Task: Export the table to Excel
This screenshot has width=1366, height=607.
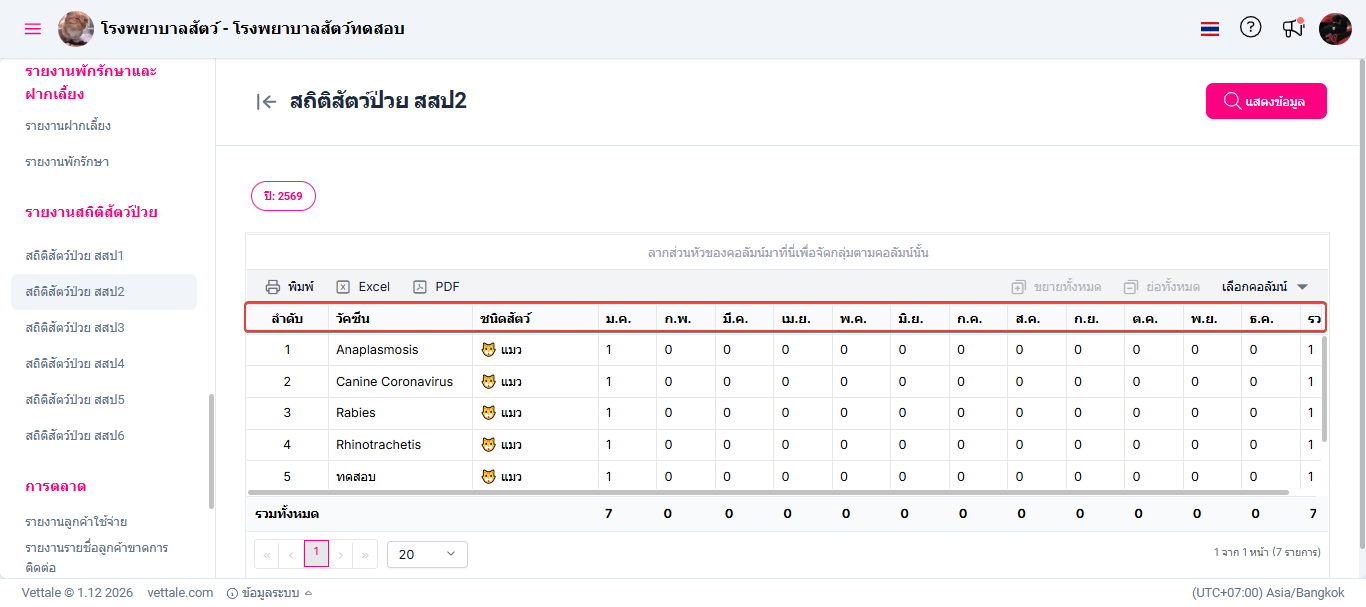Action: pyautogui.click(x=363, y=287)
